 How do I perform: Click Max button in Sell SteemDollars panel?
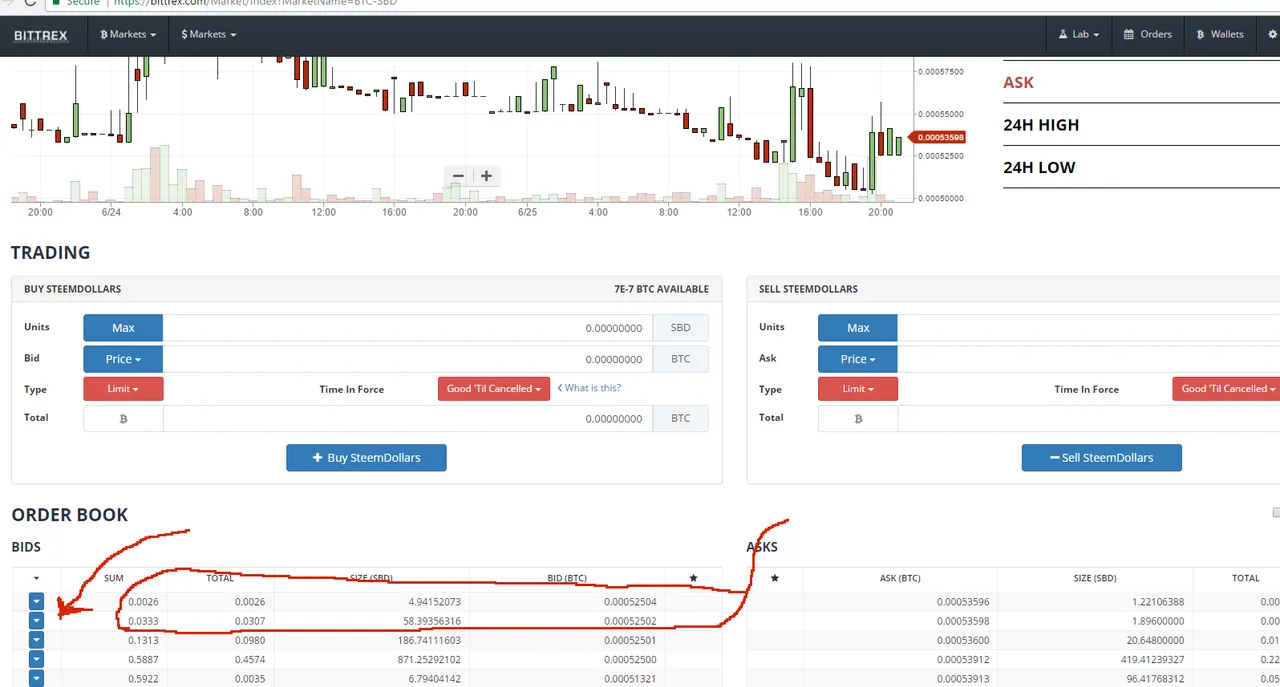(858, 328)
